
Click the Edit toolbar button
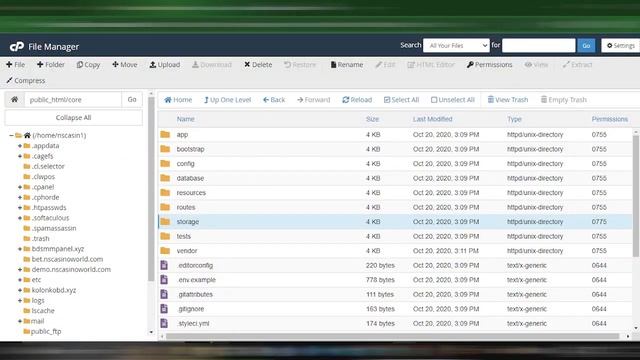click(385, 64)
